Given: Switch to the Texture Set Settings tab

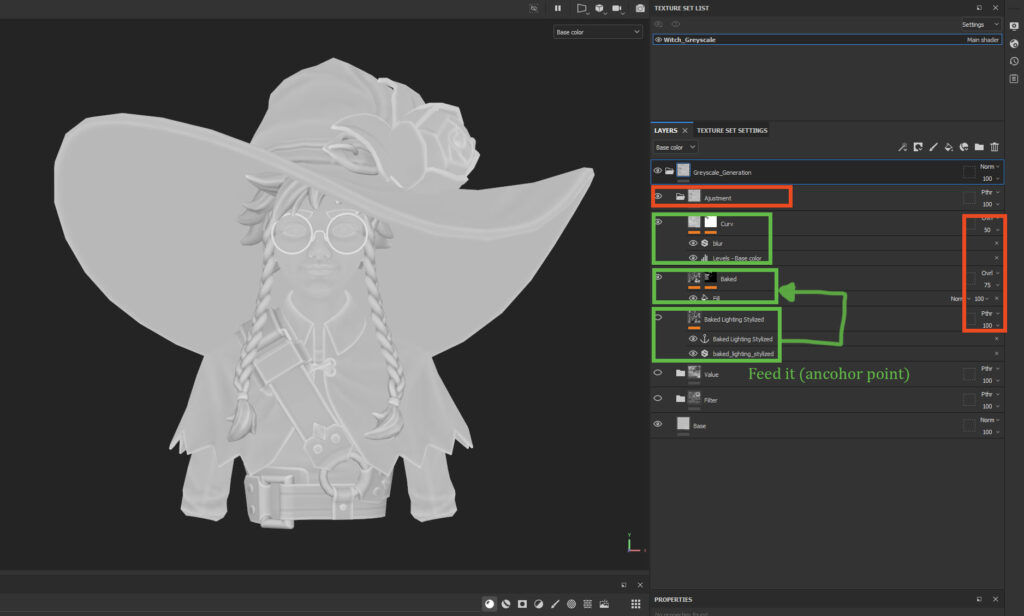Looking at the screenshot, I should pyautogui.click(x=732, y=130).
